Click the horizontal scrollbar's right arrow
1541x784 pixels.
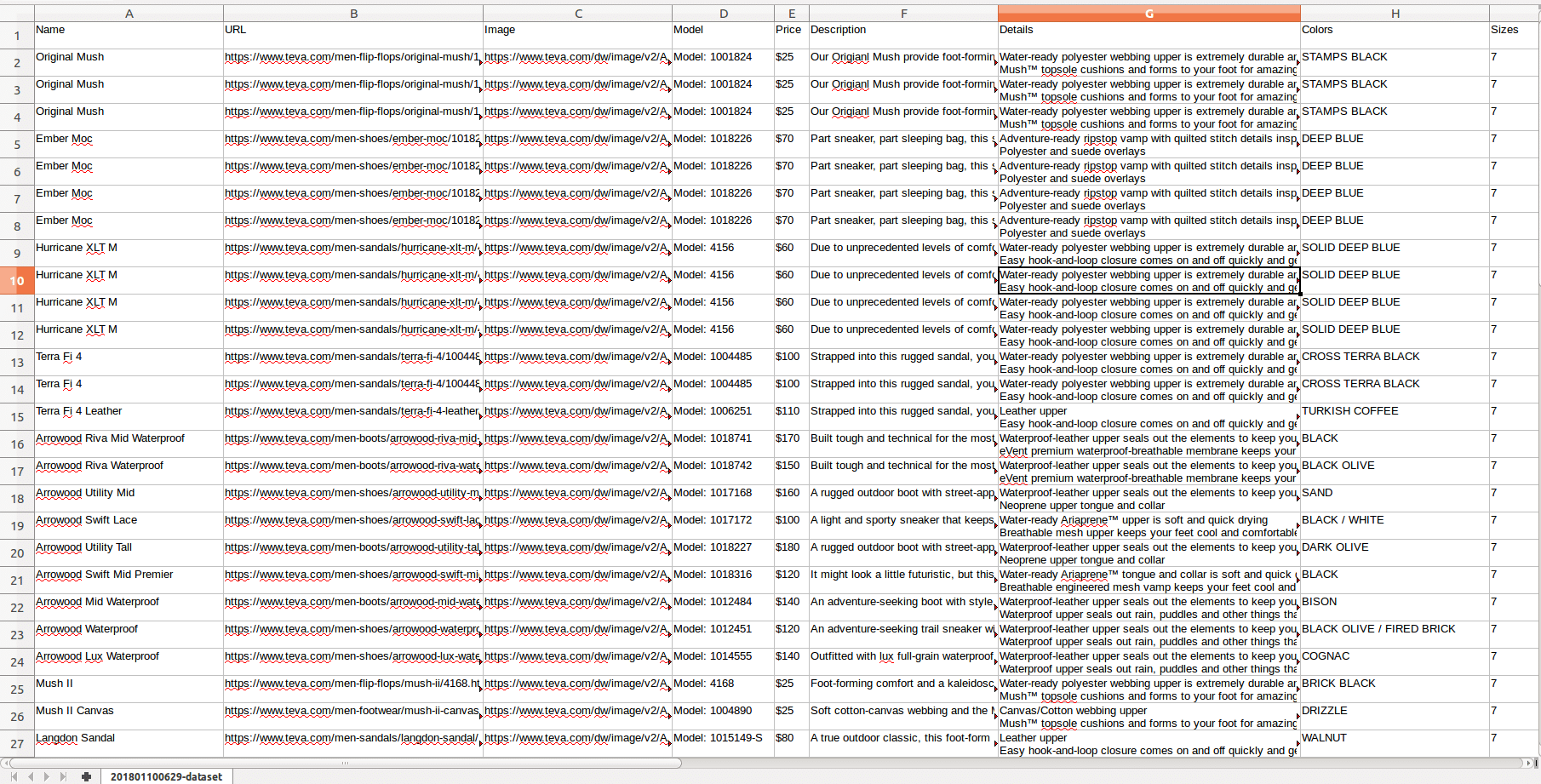(x=1528, y=763)
